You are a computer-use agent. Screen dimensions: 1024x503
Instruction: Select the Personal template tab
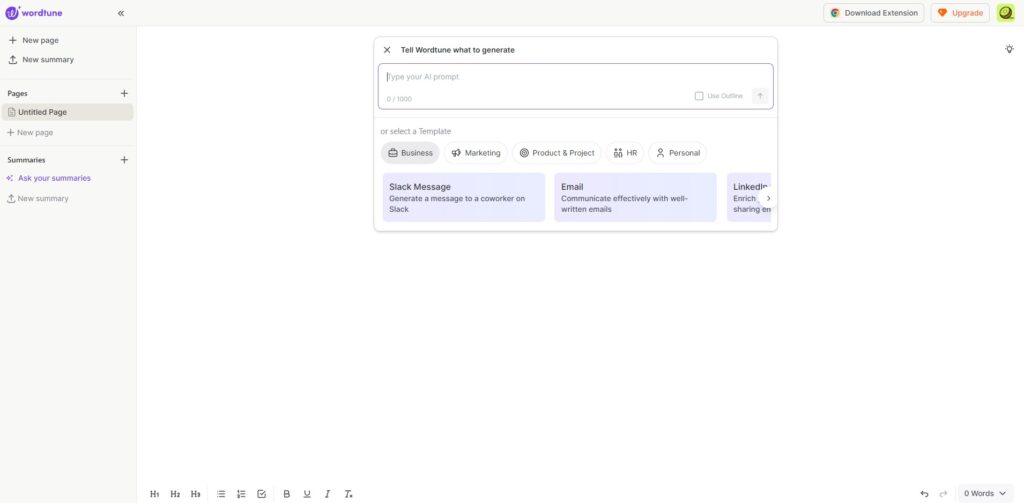[x=677, y=153]
